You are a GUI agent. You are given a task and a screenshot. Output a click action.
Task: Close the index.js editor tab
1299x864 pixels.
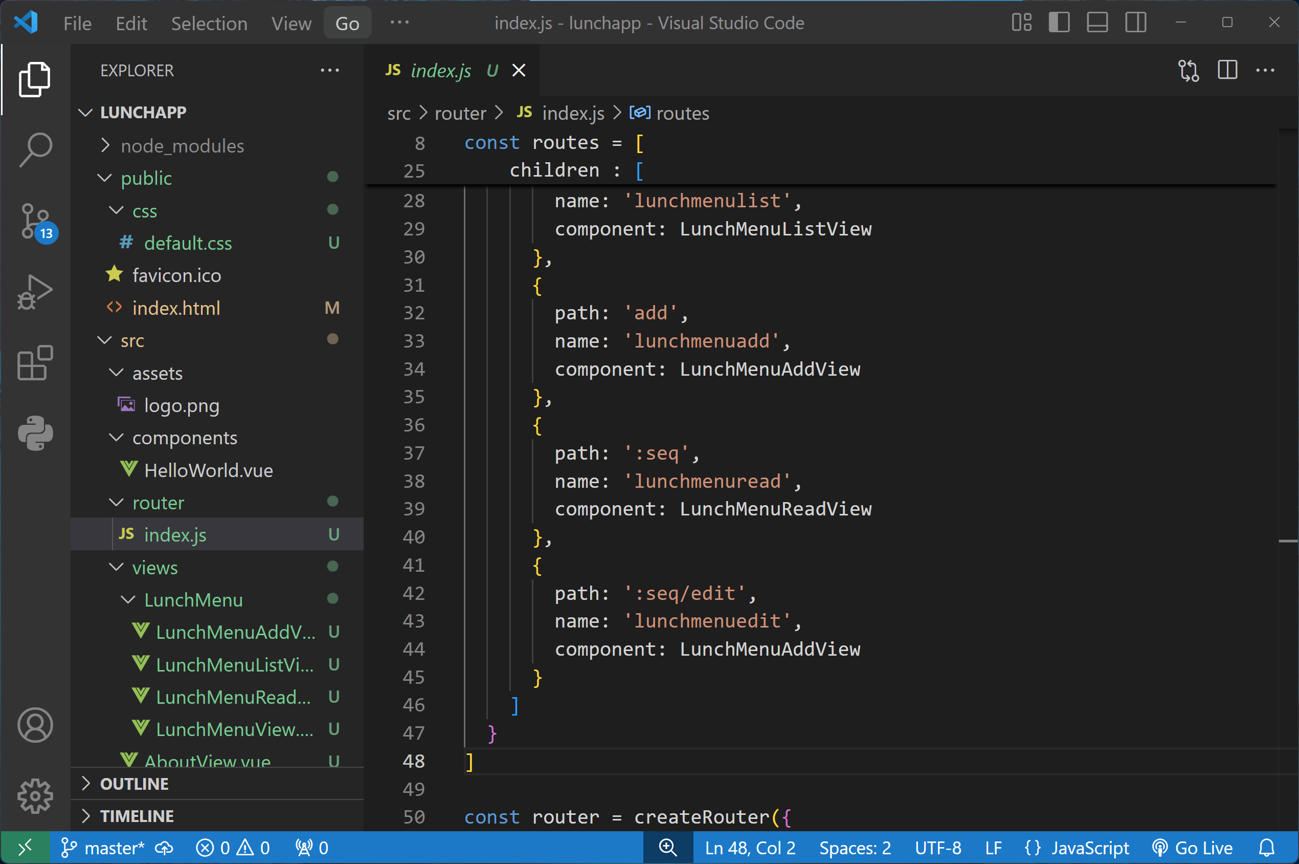coord(519,71)
